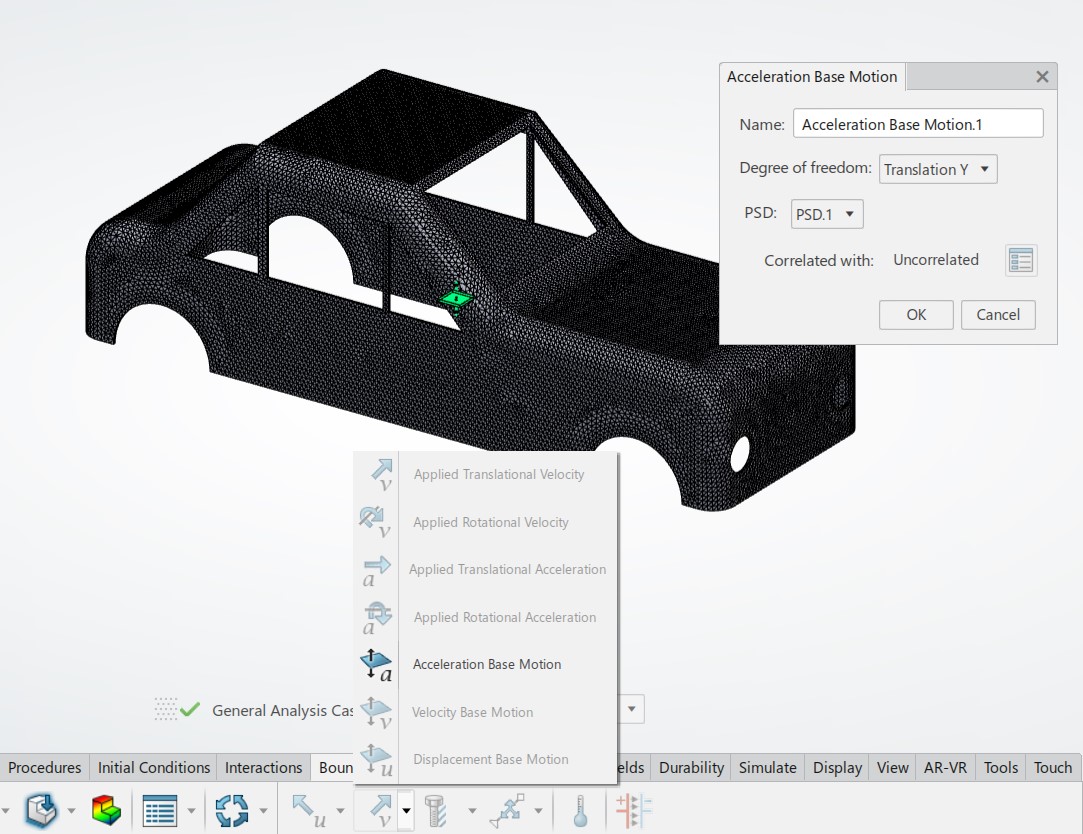The image size is (1083, 834).
Task: Click the model update circular arrows icon
Action: [x=232, y=810]
